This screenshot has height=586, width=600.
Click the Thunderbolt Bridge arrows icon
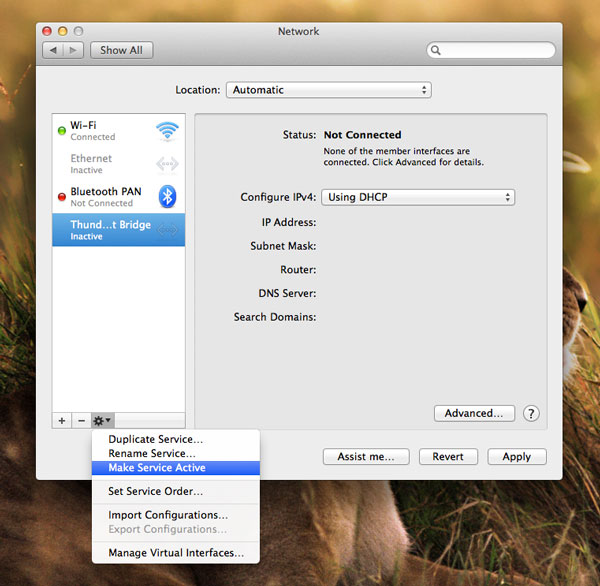click(x=167, y=230)
